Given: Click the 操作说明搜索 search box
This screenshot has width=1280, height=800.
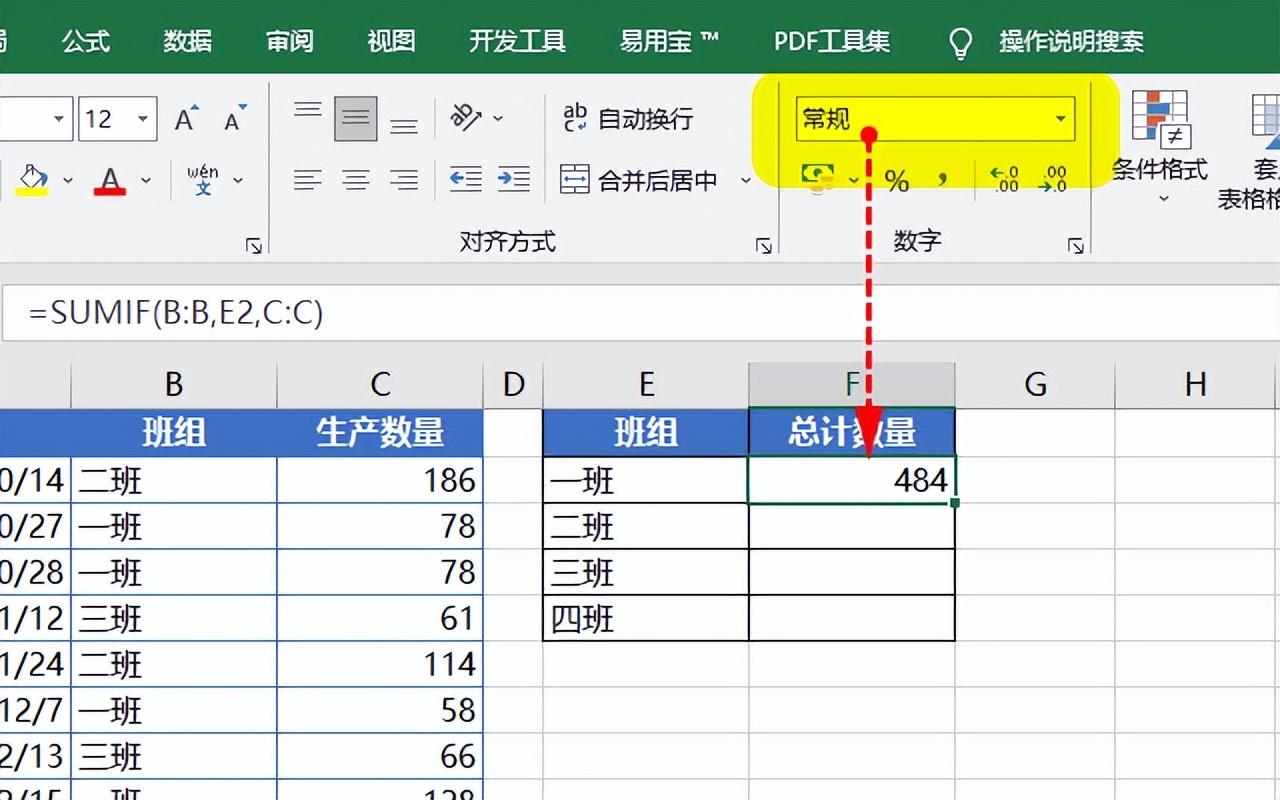Looking at the screenshot, I should point(1072,42).
